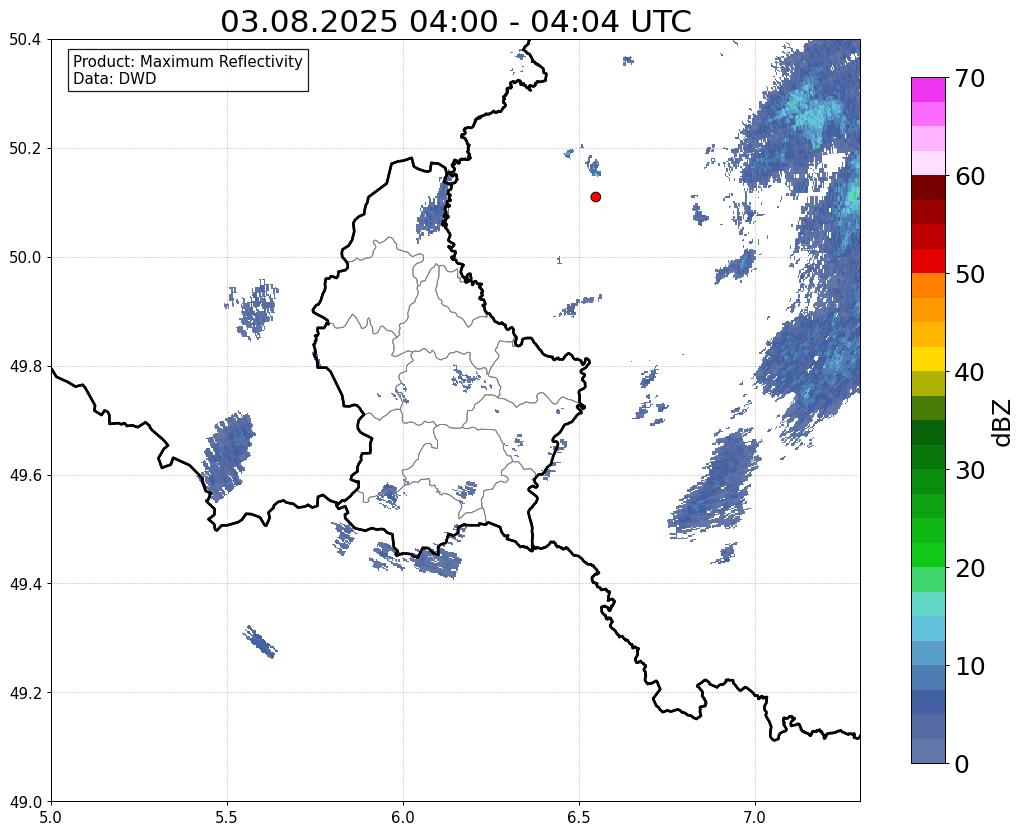
Task: Click the latitude axis label 49.8
Action: coord(25,367)
